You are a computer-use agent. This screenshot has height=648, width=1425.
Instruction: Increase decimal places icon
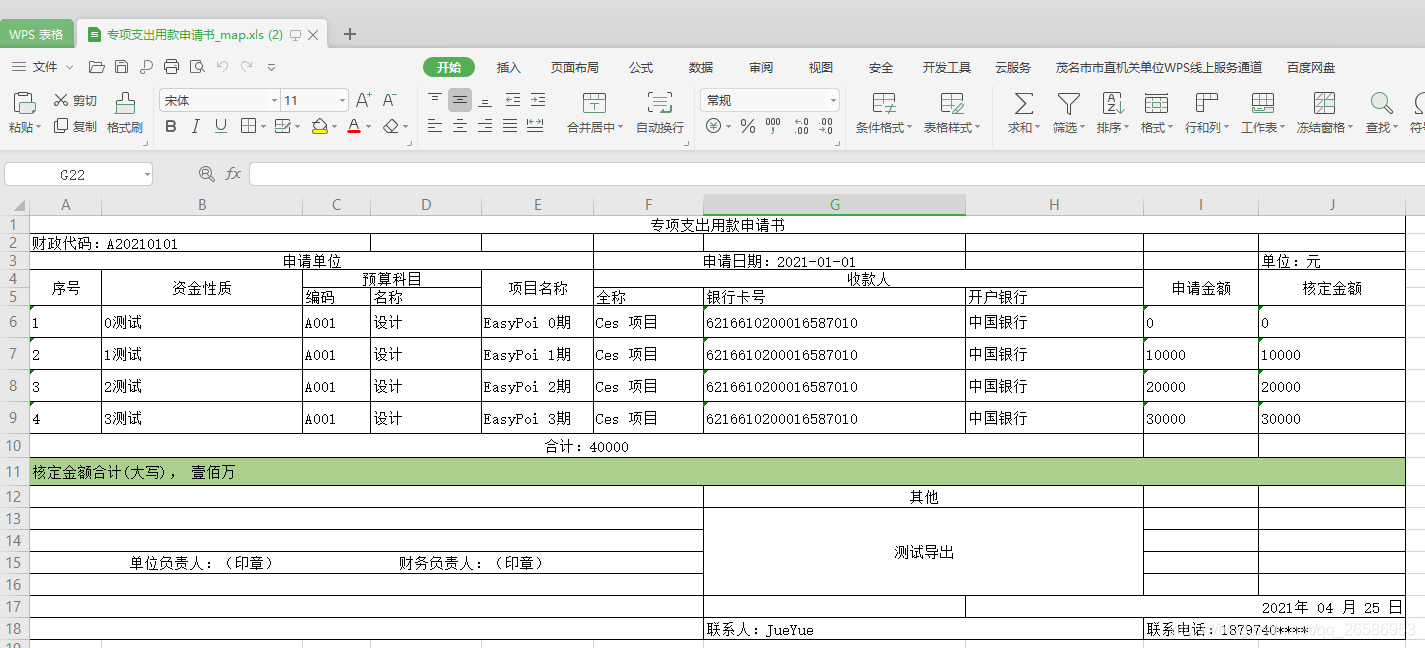pyautogui.click(x=801, y=126)
